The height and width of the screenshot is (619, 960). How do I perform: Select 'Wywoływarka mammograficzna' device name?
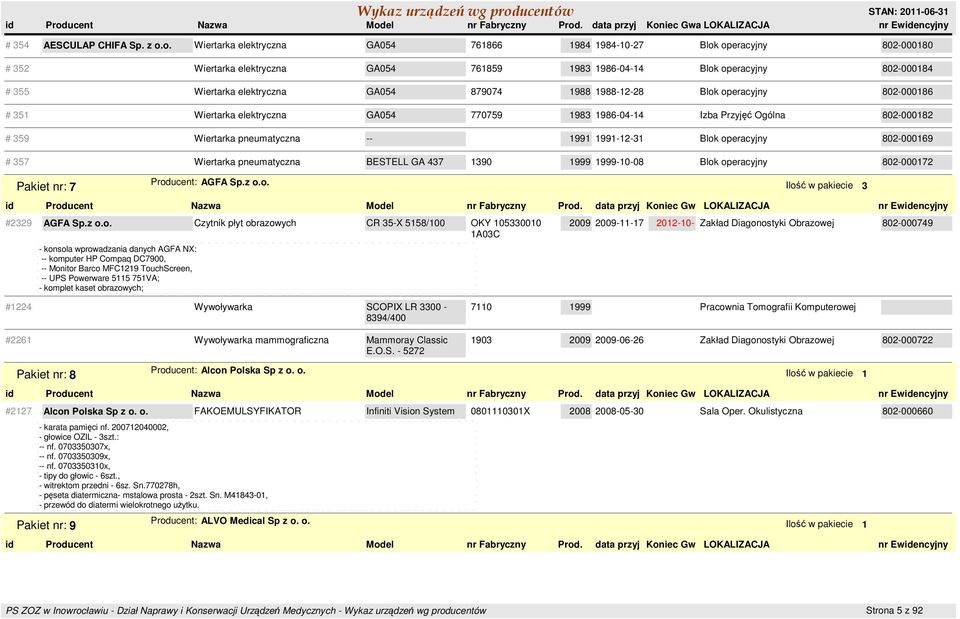261,340
